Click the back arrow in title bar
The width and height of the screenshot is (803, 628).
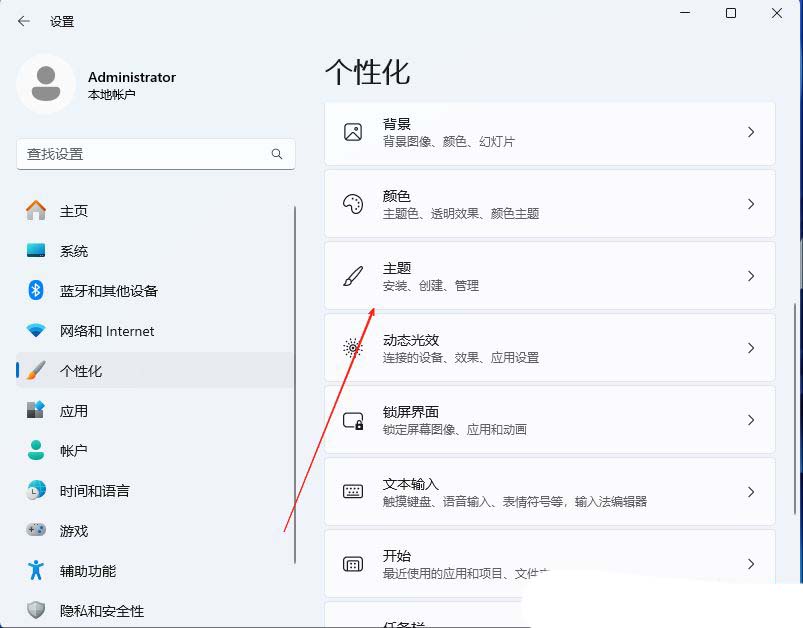point(24,21)
